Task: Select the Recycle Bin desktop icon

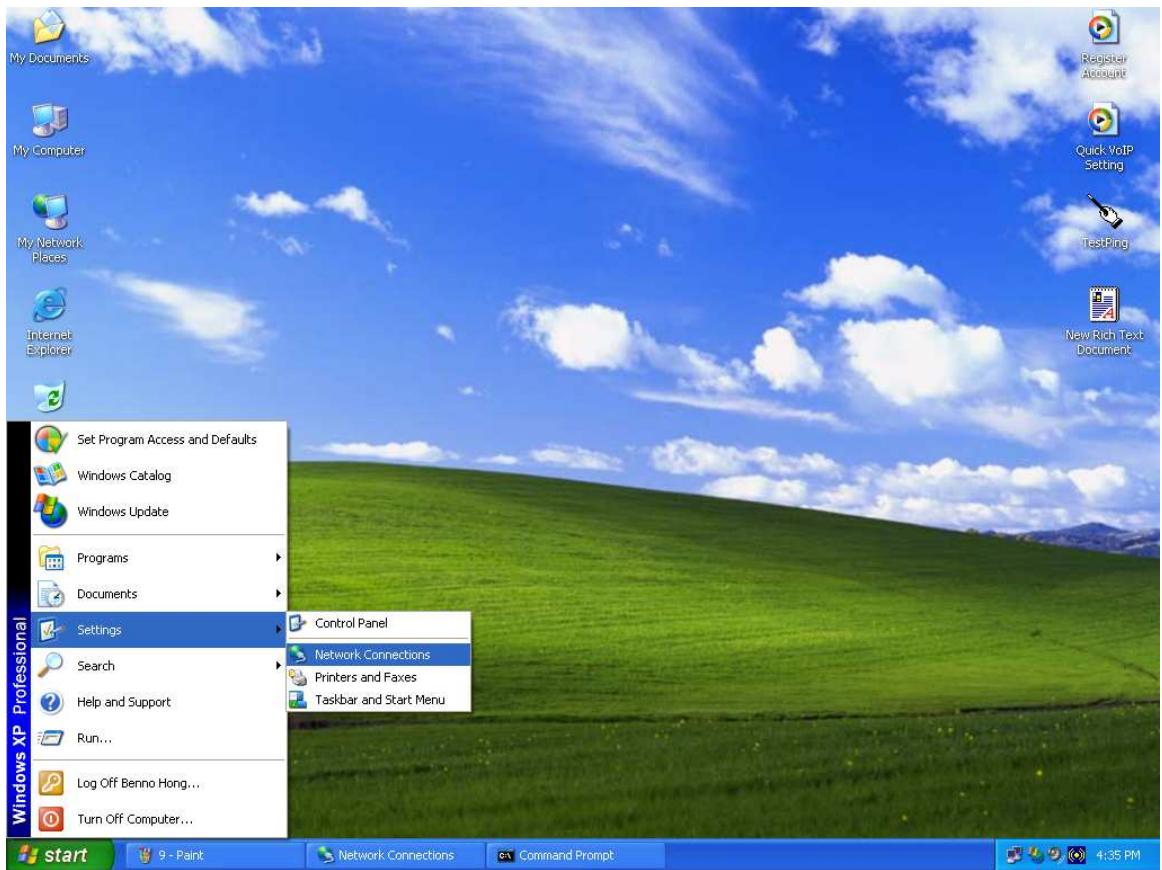Action: [x=50, y=397]
